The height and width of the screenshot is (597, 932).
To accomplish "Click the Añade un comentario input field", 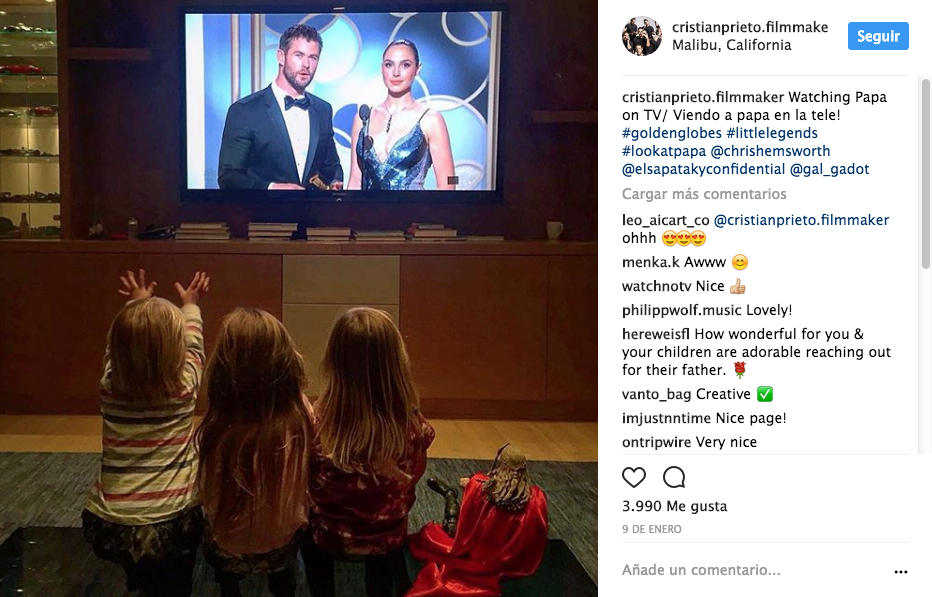I will pyautogui.click(x=755, y=570).
